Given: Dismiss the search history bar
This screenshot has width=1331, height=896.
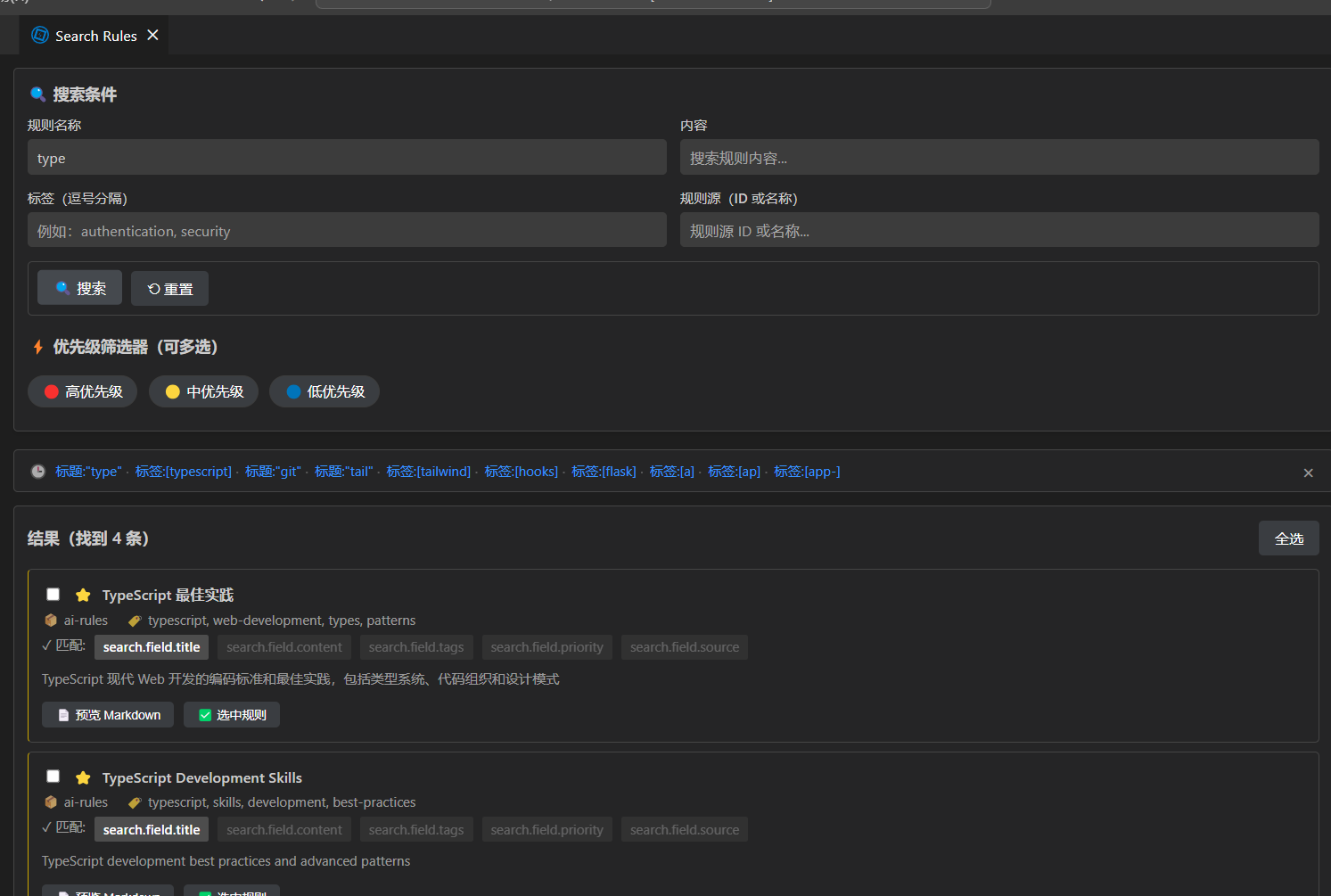Looking at the screenshot, I should coord(1308,473).
